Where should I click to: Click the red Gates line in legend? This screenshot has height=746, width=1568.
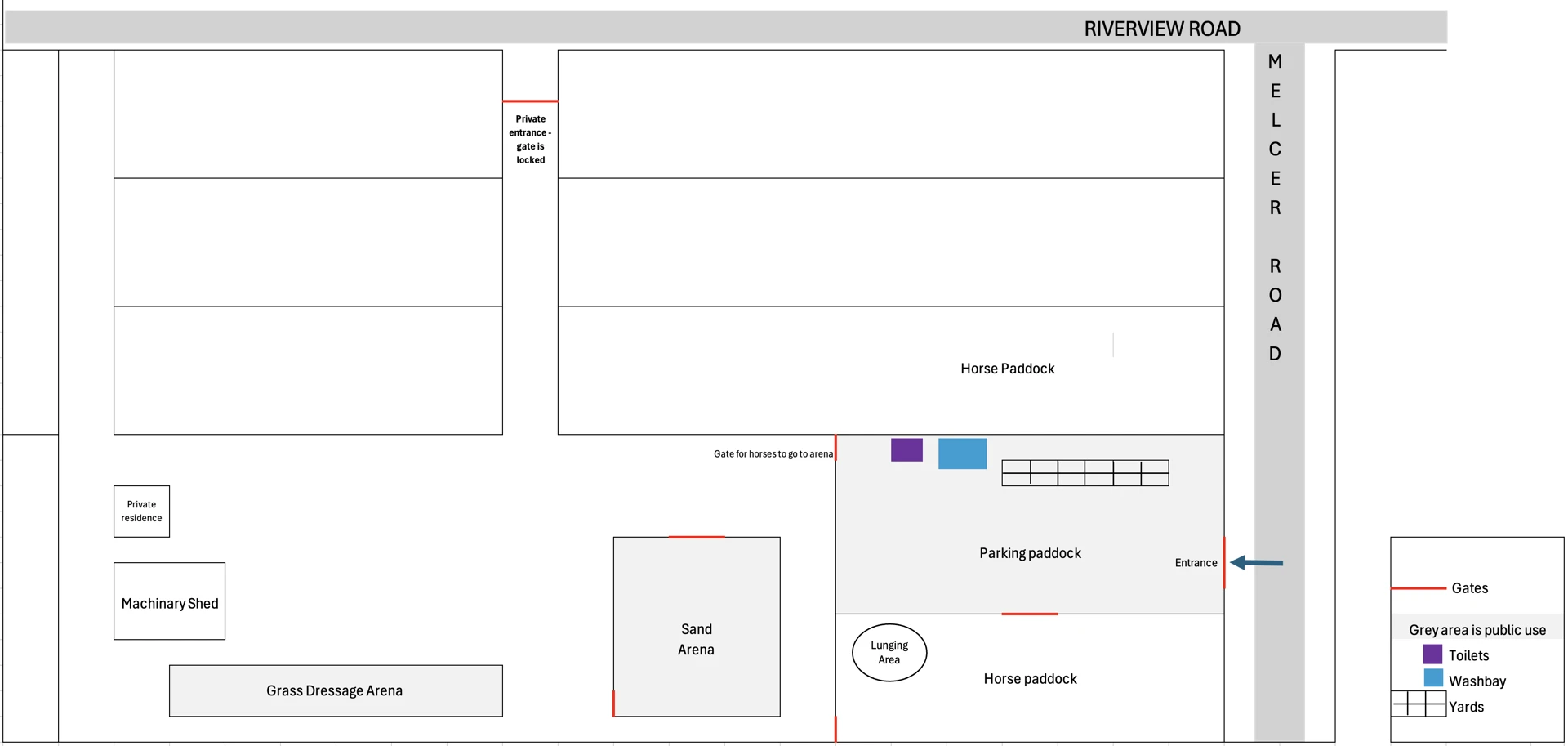tap(1419, 588)
